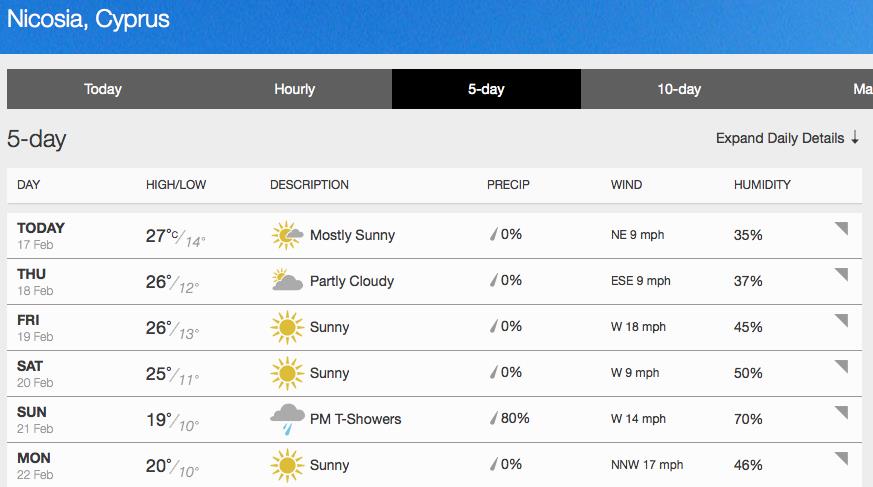Select the active 5-day tab

click(486, 89)
